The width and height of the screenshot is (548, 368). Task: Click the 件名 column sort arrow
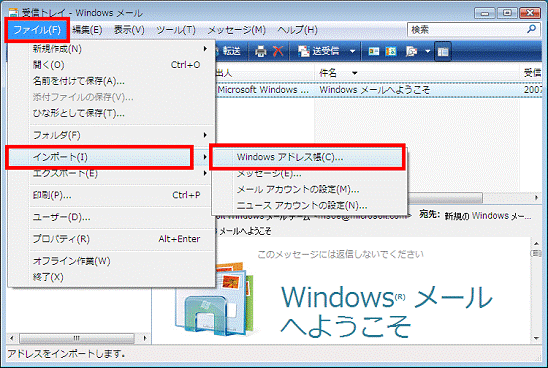(x=354, y=73)
